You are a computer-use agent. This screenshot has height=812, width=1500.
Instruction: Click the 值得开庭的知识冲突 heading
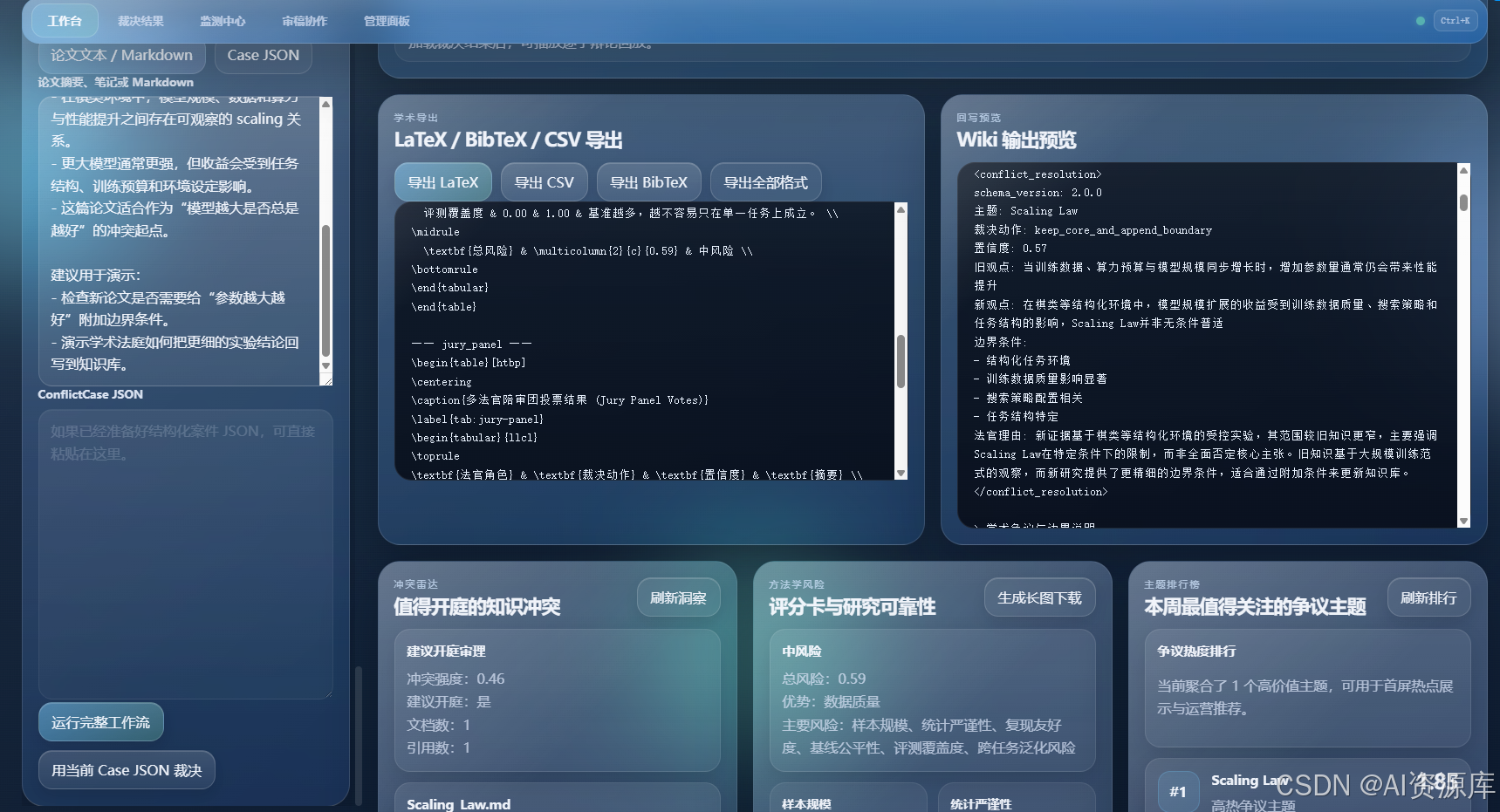coord(476,607)
